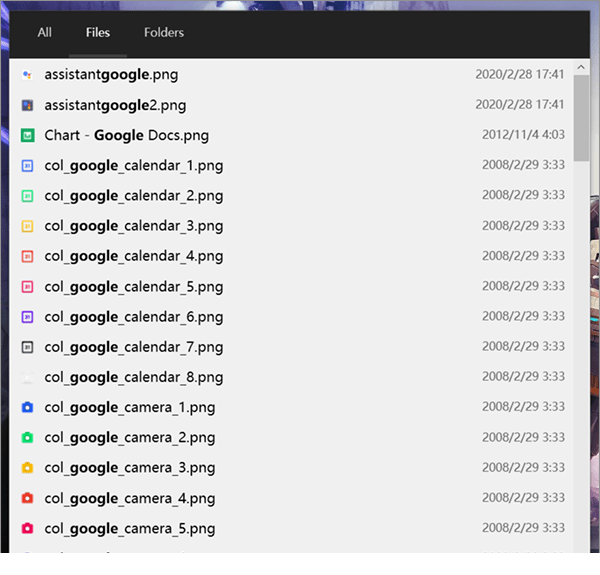Select col_google_calendar_3.png file name
Image resolution: width=600 pixels, height=575 pixels.
click(134, 226)
